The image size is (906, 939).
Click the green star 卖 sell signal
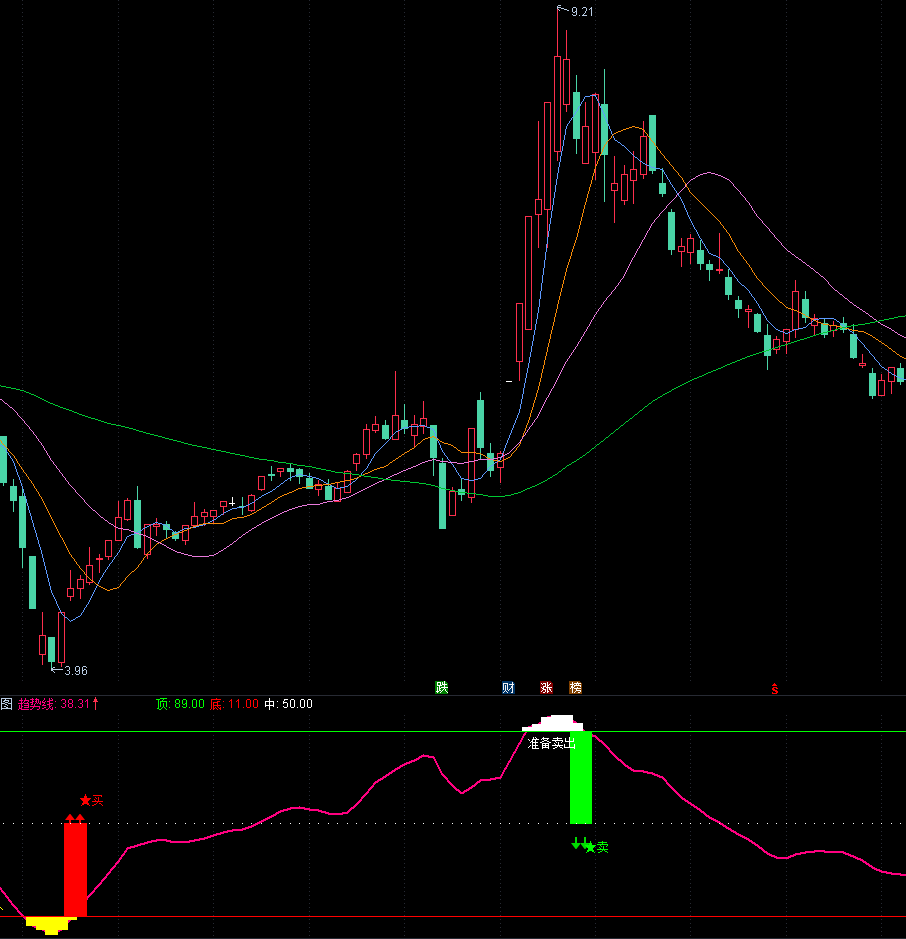tap(597, 847)
